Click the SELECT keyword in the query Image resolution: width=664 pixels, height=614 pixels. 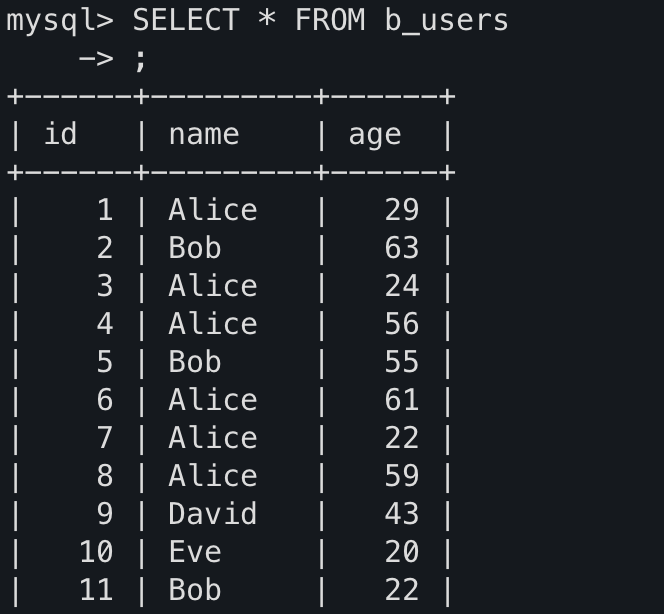pos(186,20)
